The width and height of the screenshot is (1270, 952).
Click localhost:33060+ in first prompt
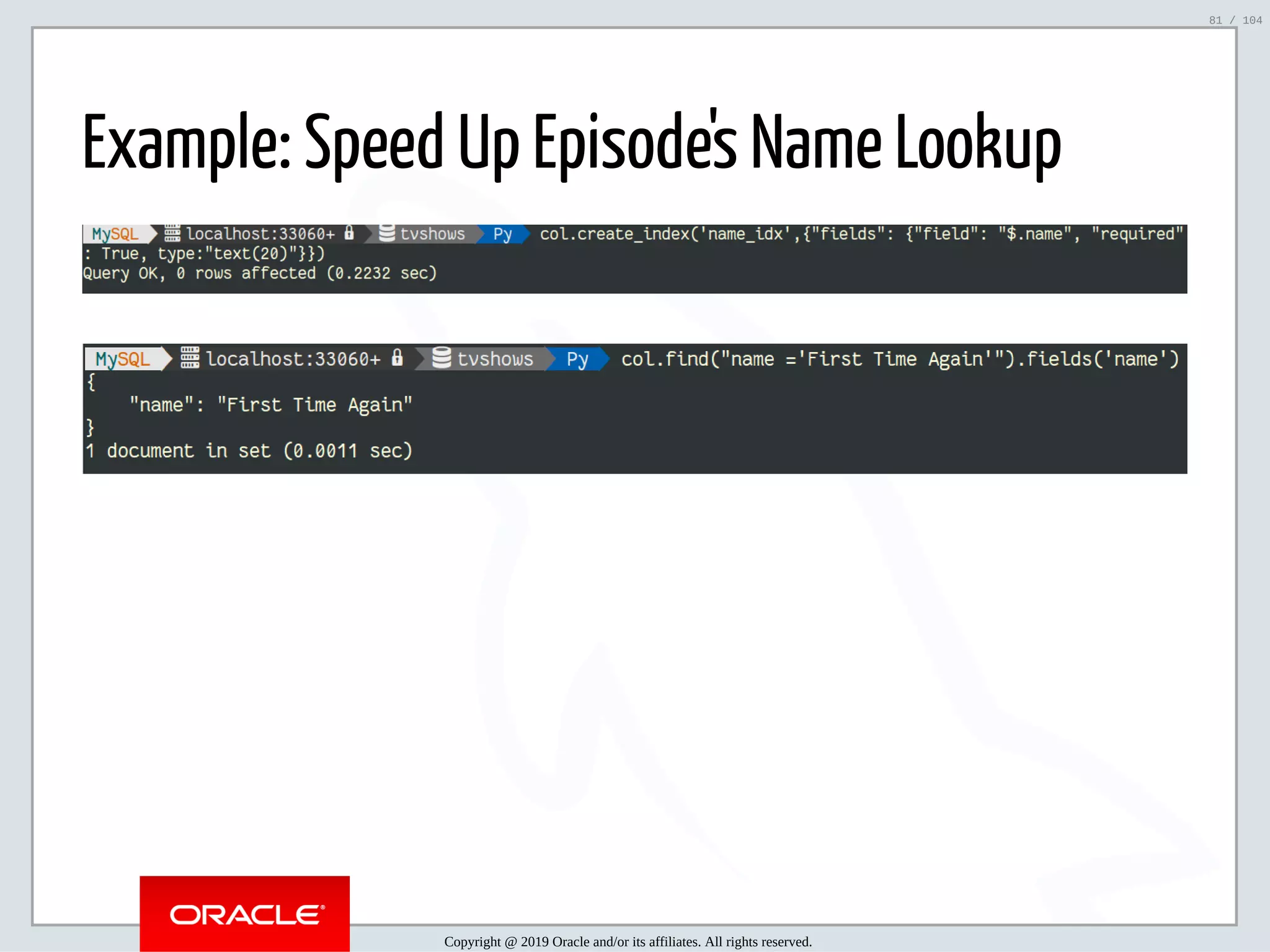260,234
